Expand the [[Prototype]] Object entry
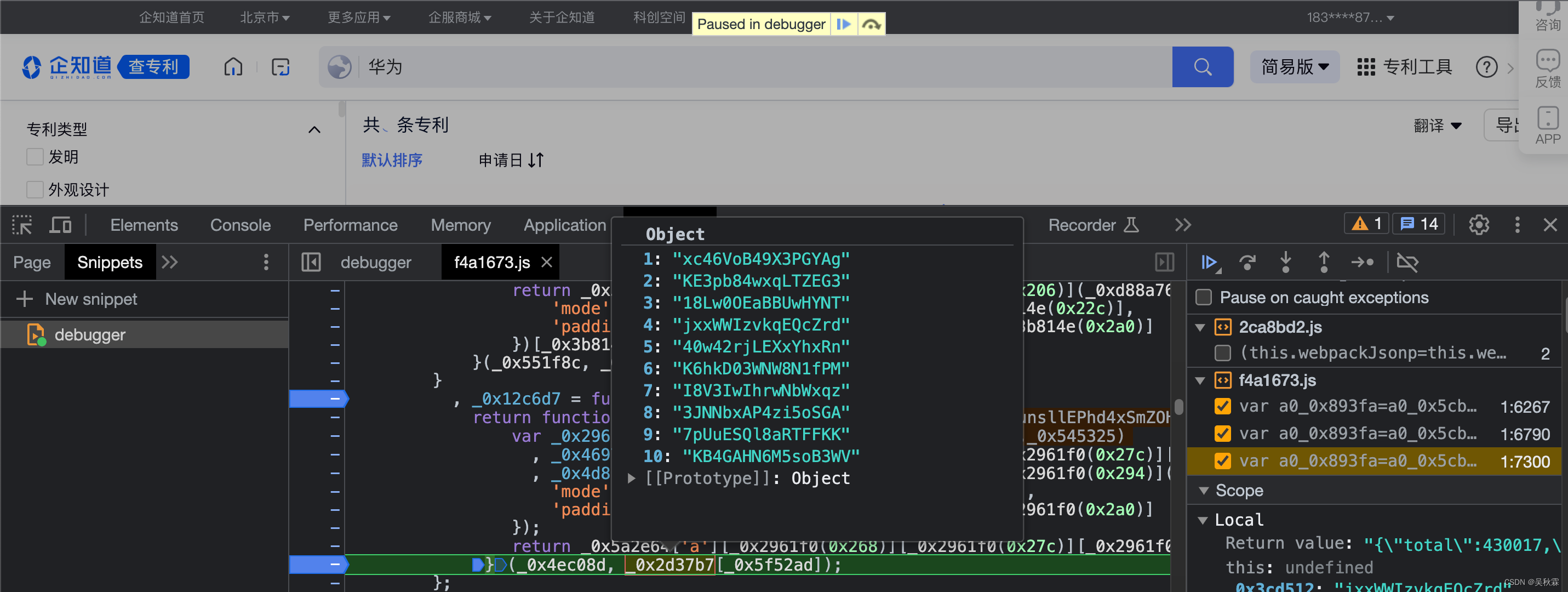The height and width of the screenshot is (592, 1568). point(632,478)
